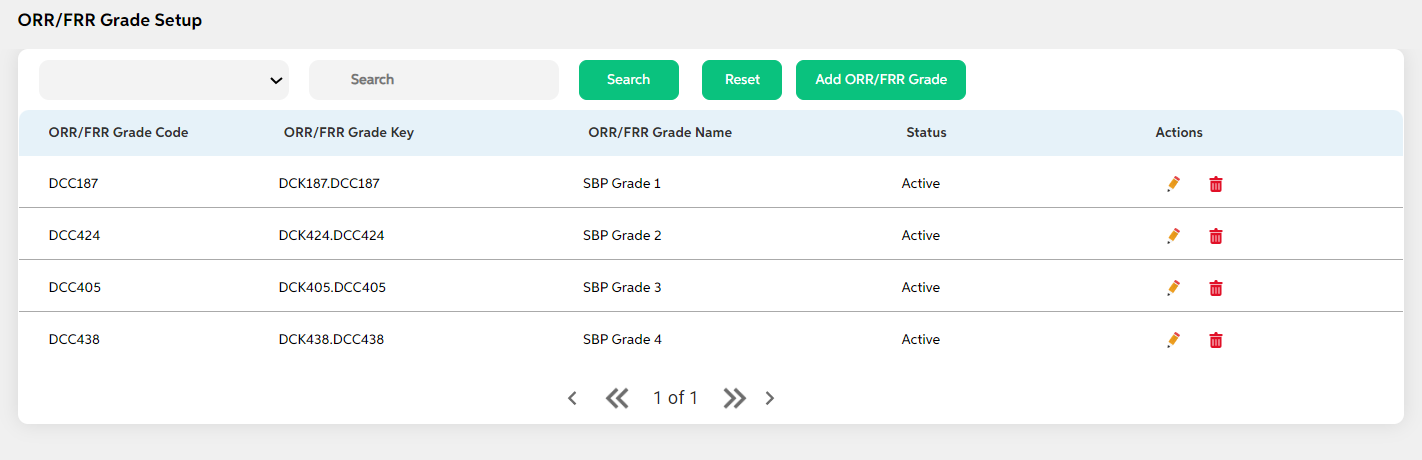Screen dimensions: 1422x460
Task: Click edit pencil for SBP Grade 2
Action: point(1174,236)
